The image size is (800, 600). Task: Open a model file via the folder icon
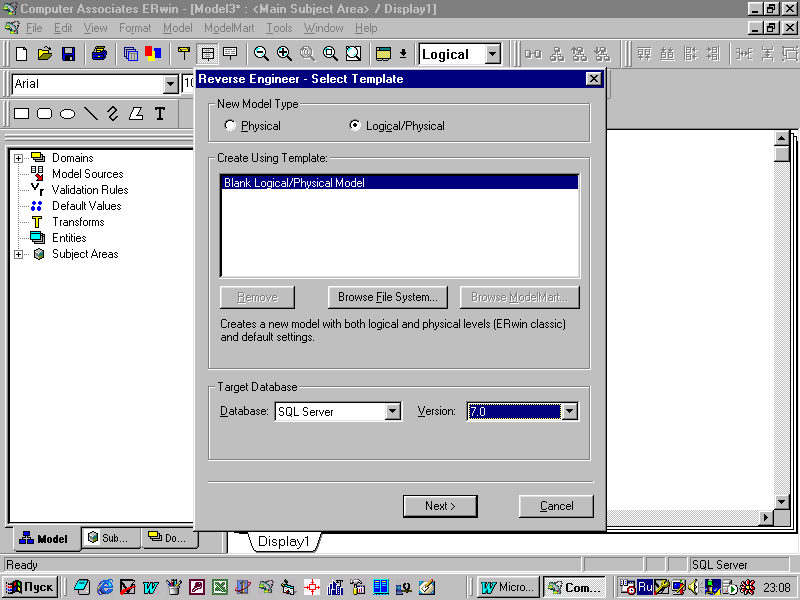click(x=45, y=54)
